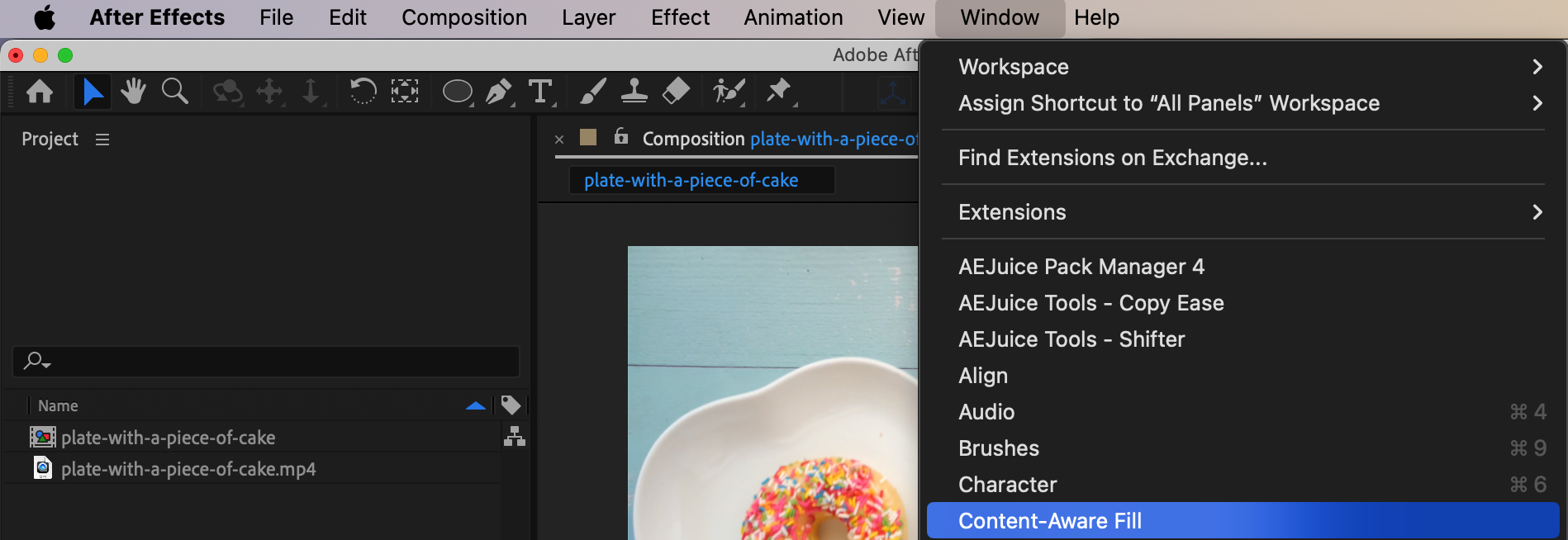Screen dimensions: 1568x540
Task: Click the label tag column icon
Action: (511, 405)
